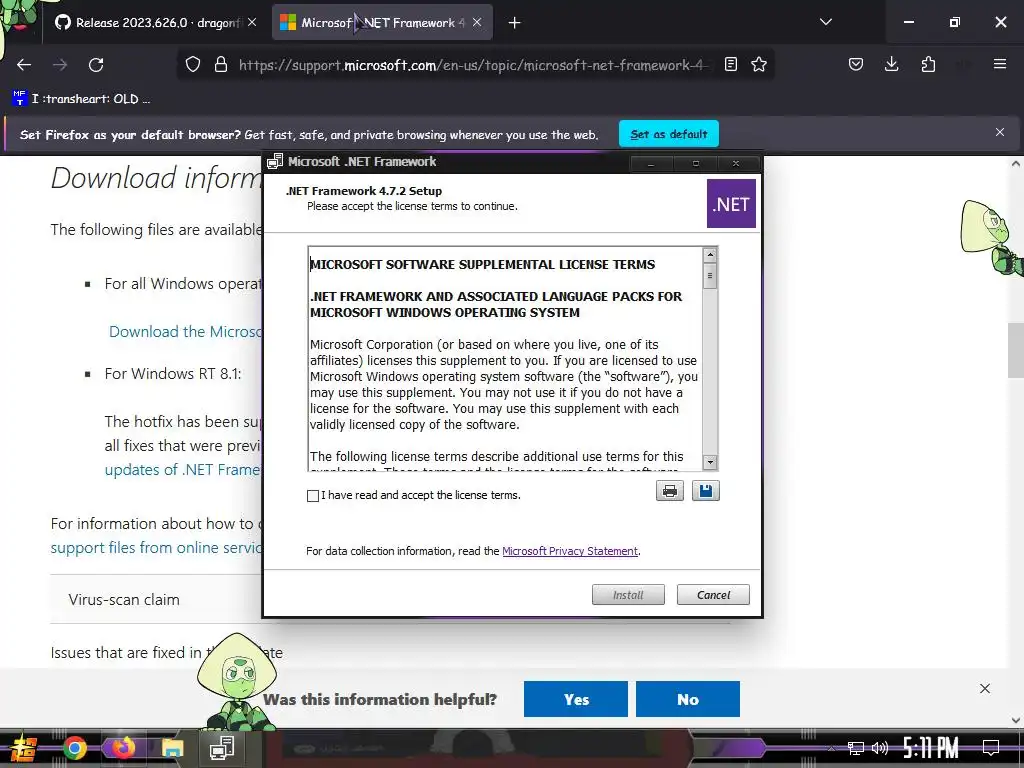Click the volume speaker tray icon

pyautogui.click(x=880, y=748)
